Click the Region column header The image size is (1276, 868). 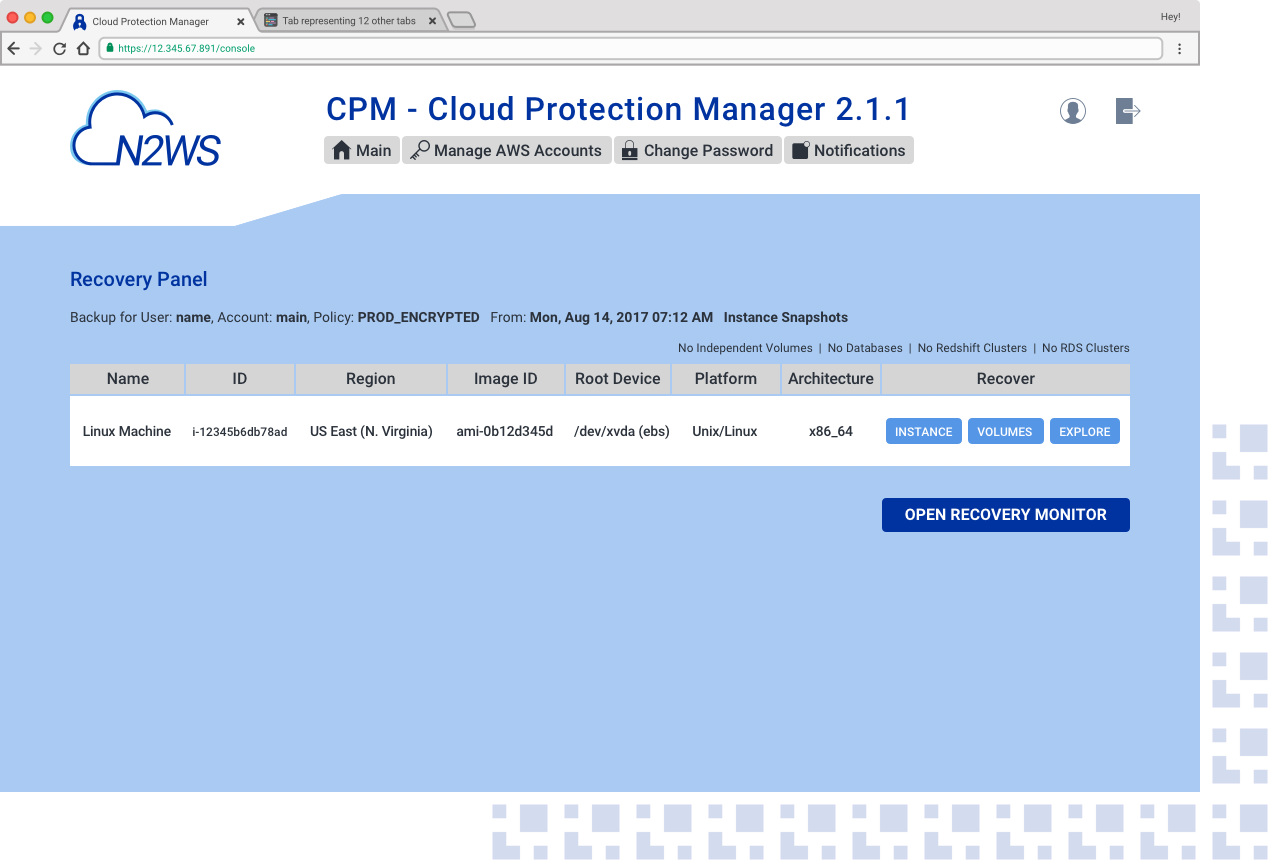click(x=371, y=379)
